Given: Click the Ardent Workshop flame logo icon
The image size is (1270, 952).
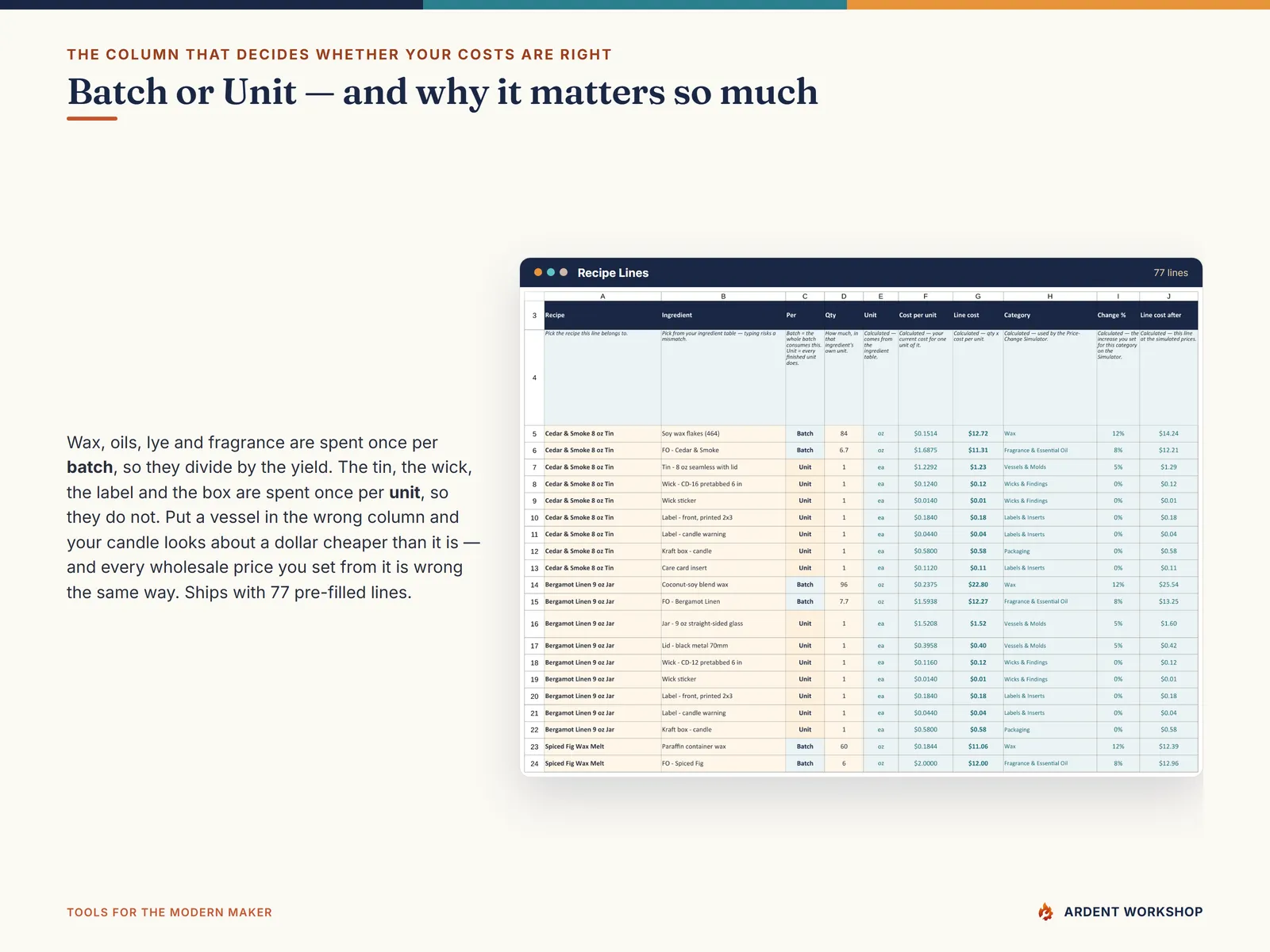Looking at the screenshot, I should coord(1046,912).
